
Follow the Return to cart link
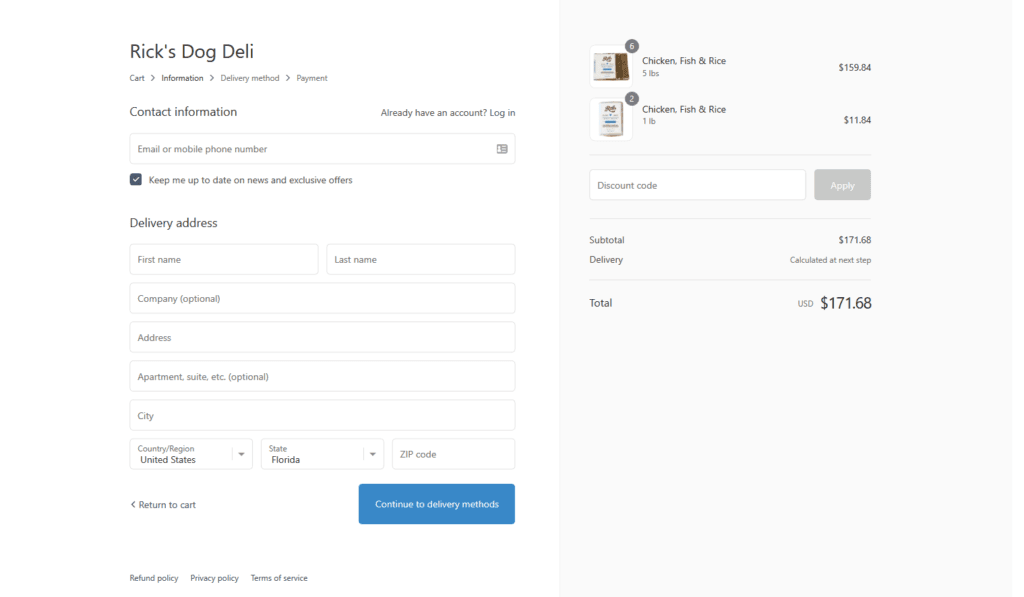163,505
